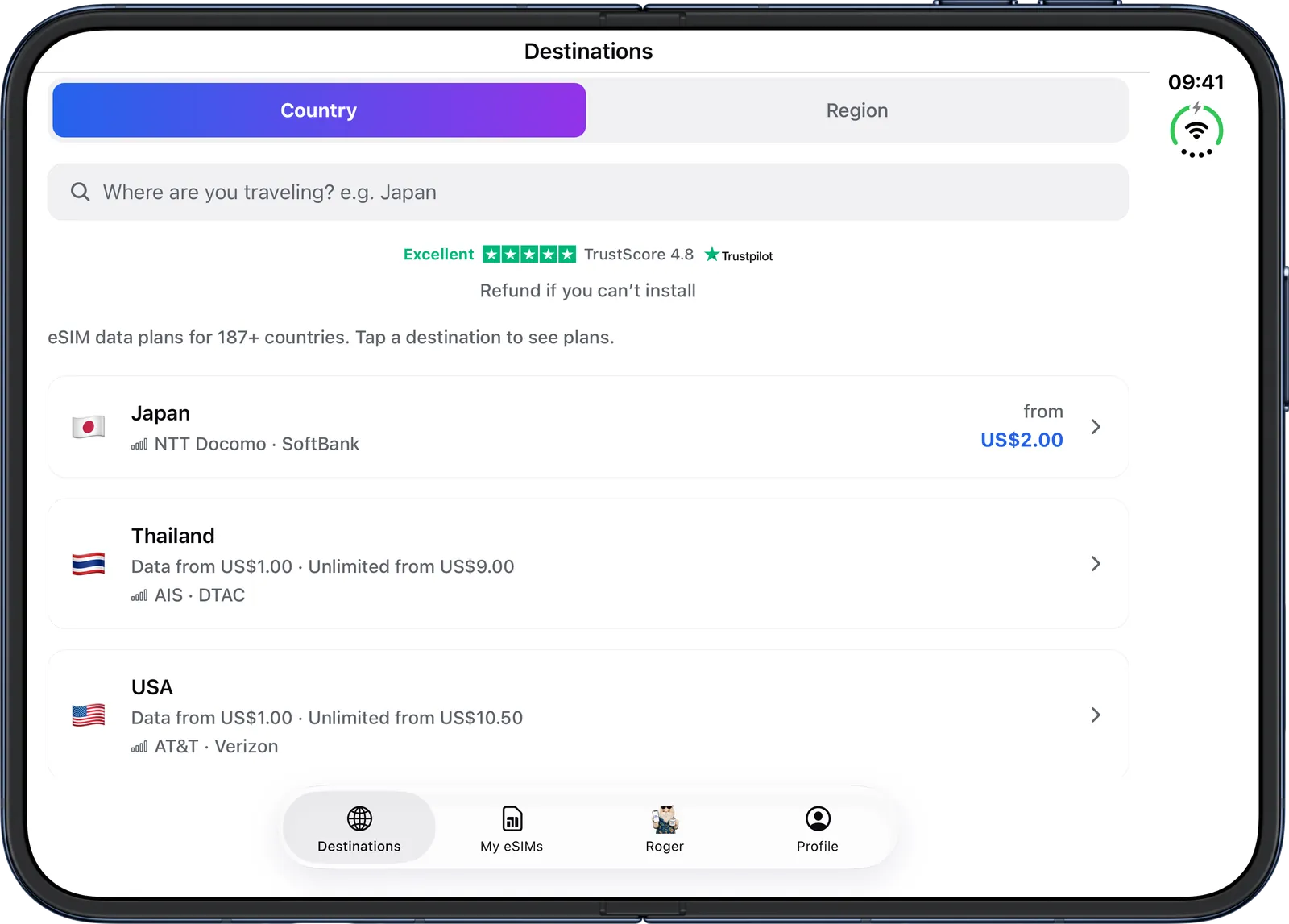Click the 09:41 clock
Image resolution: width=1289 pixels, height=924 pixels.
[x=1196, y=82]
